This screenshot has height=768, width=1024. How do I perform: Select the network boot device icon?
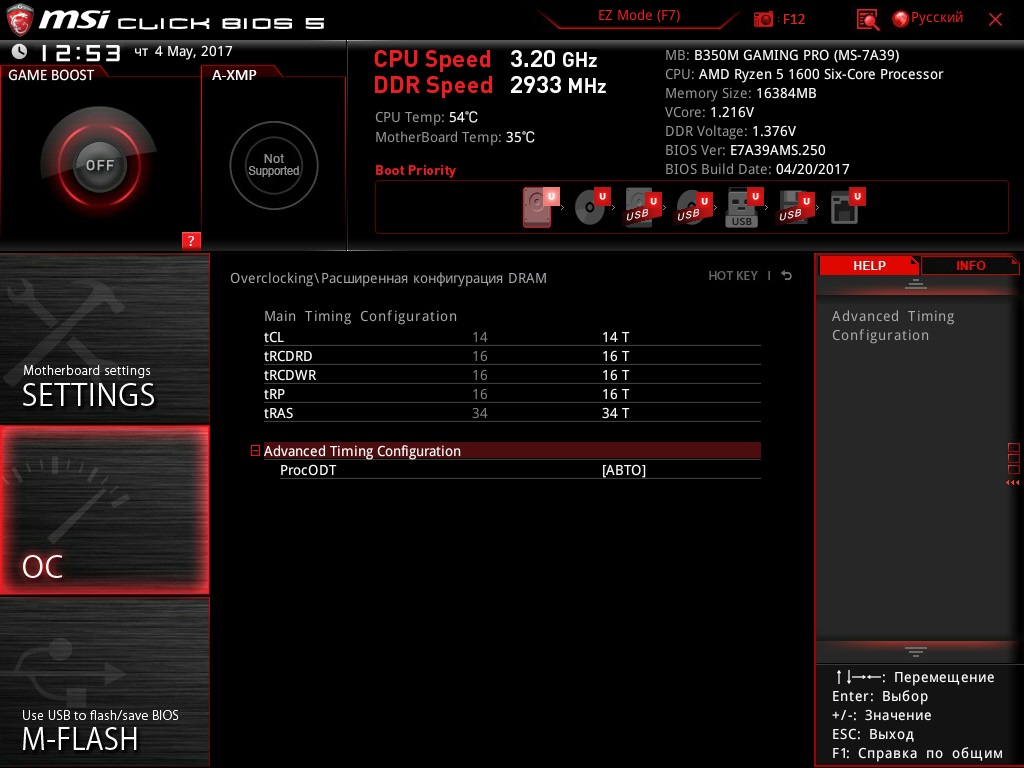pos(848,206)
